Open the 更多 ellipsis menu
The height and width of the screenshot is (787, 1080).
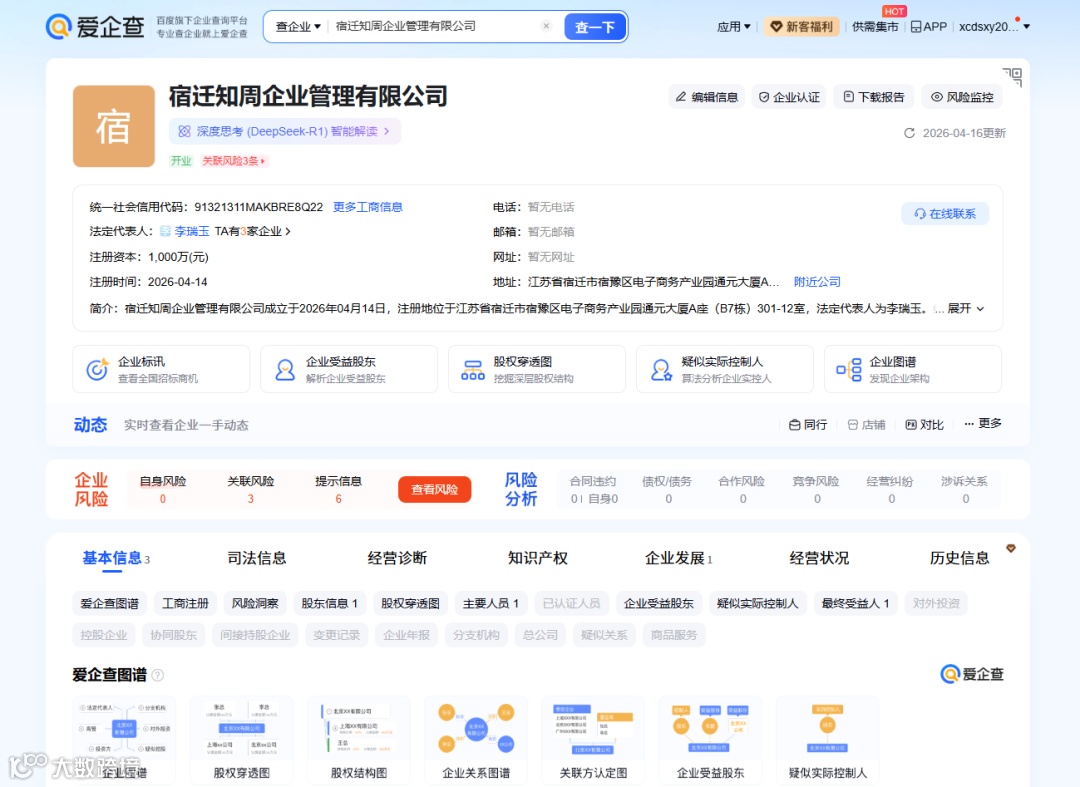(x=983, y=423)
